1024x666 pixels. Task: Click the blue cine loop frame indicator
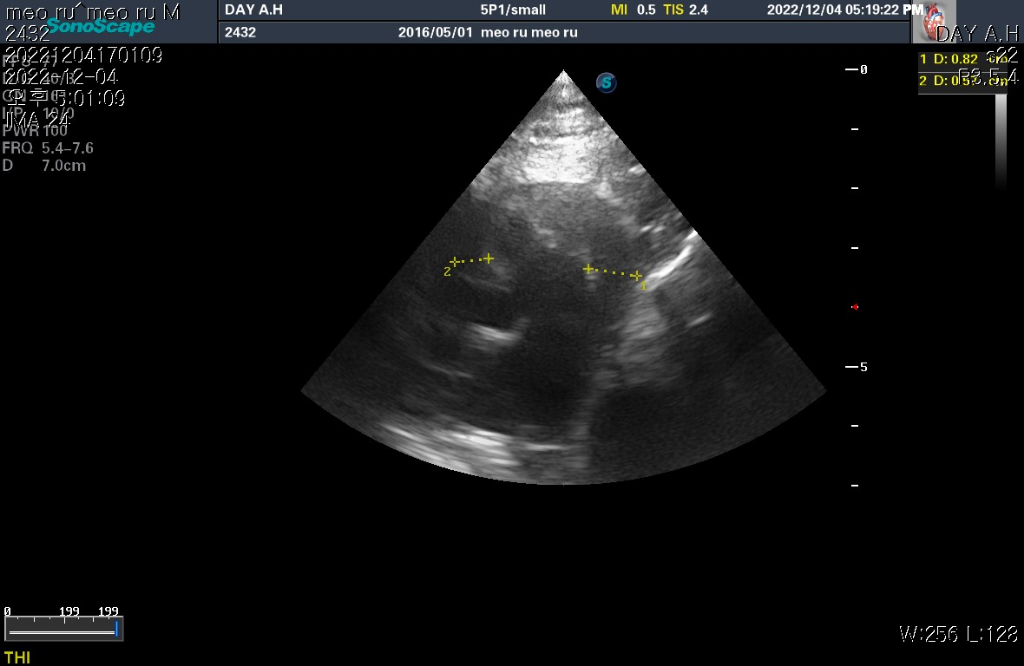click(x=117, y=630)
